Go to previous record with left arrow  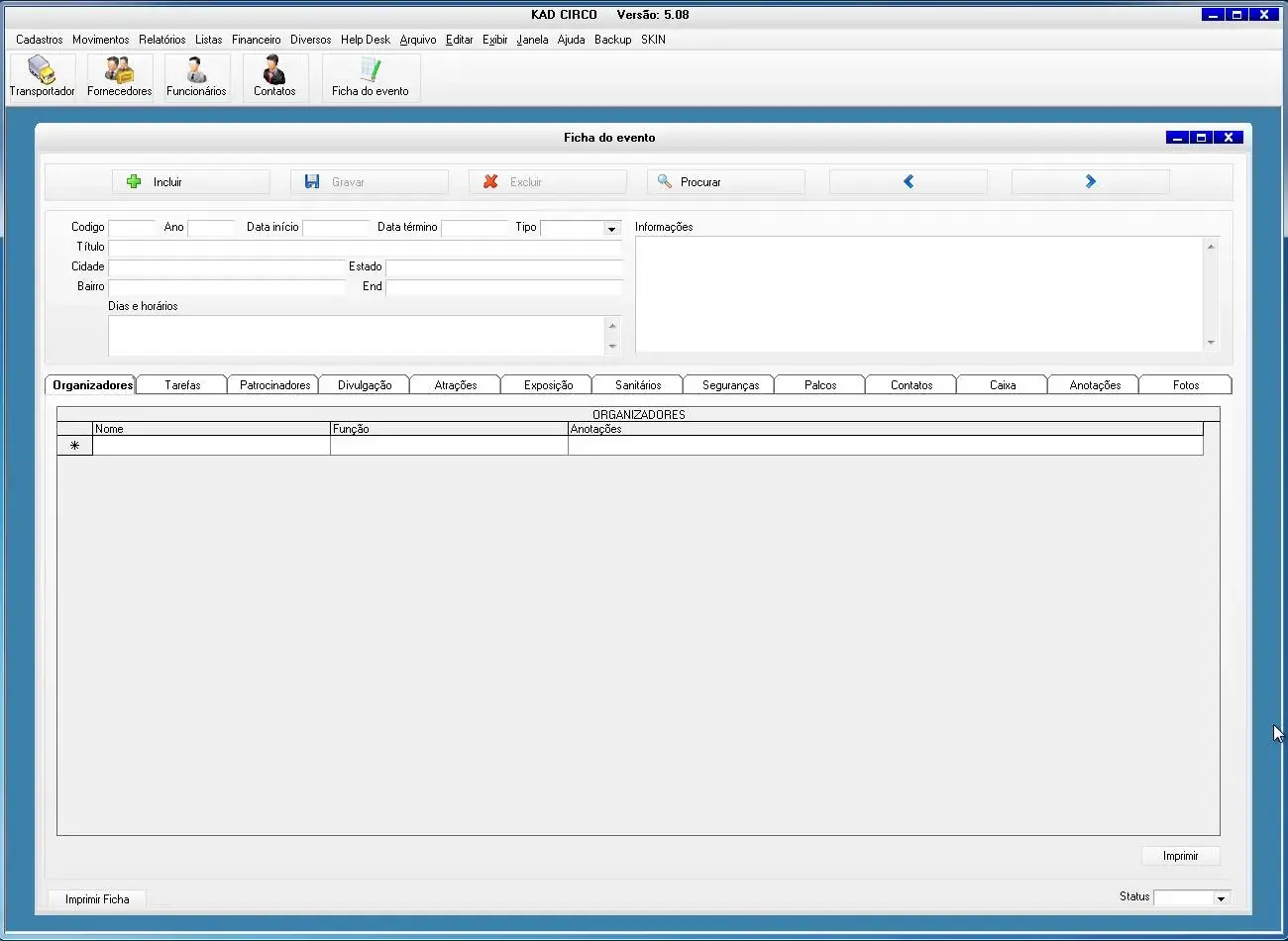pos(908,182)
